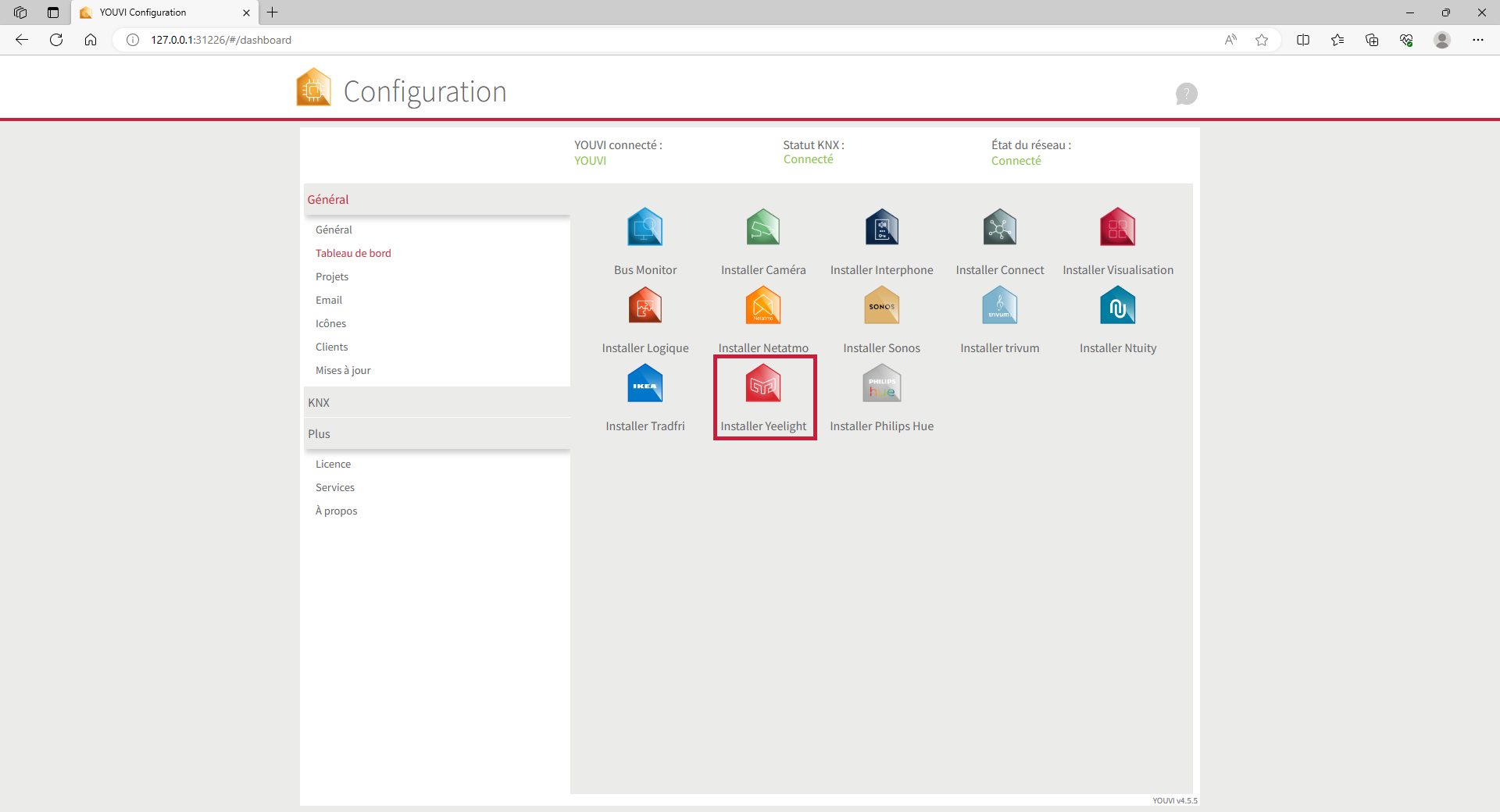
Task: Open the Général submenu item
Action: click(x=334, y=230)
